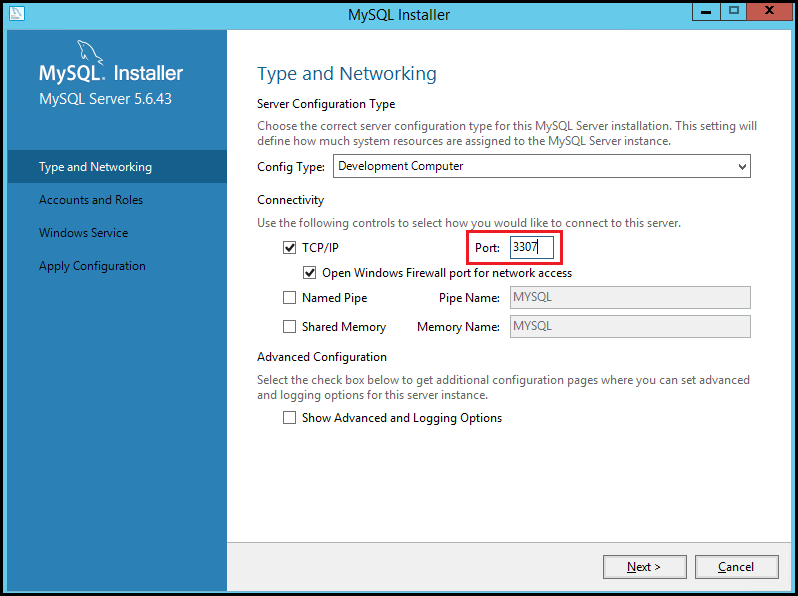Select the Type and Networking step
Screen dimensions: 798x596
(95, 167)
